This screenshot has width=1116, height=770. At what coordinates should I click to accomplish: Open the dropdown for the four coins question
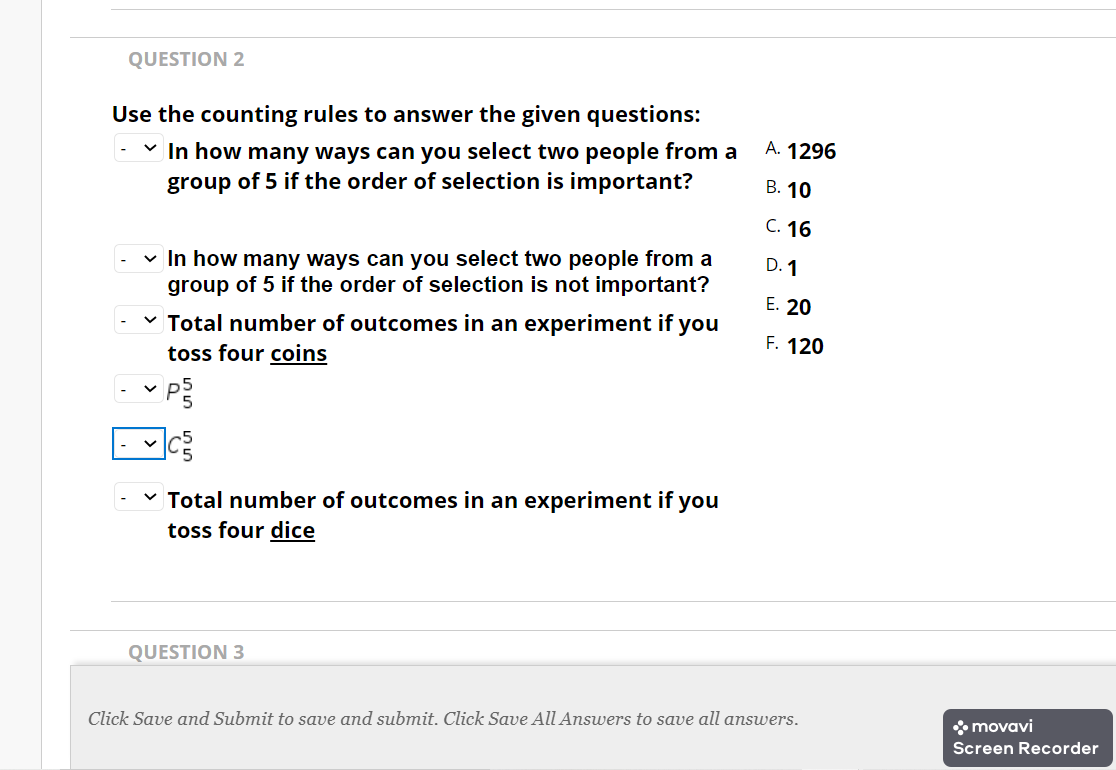click(x=138, y=319)
